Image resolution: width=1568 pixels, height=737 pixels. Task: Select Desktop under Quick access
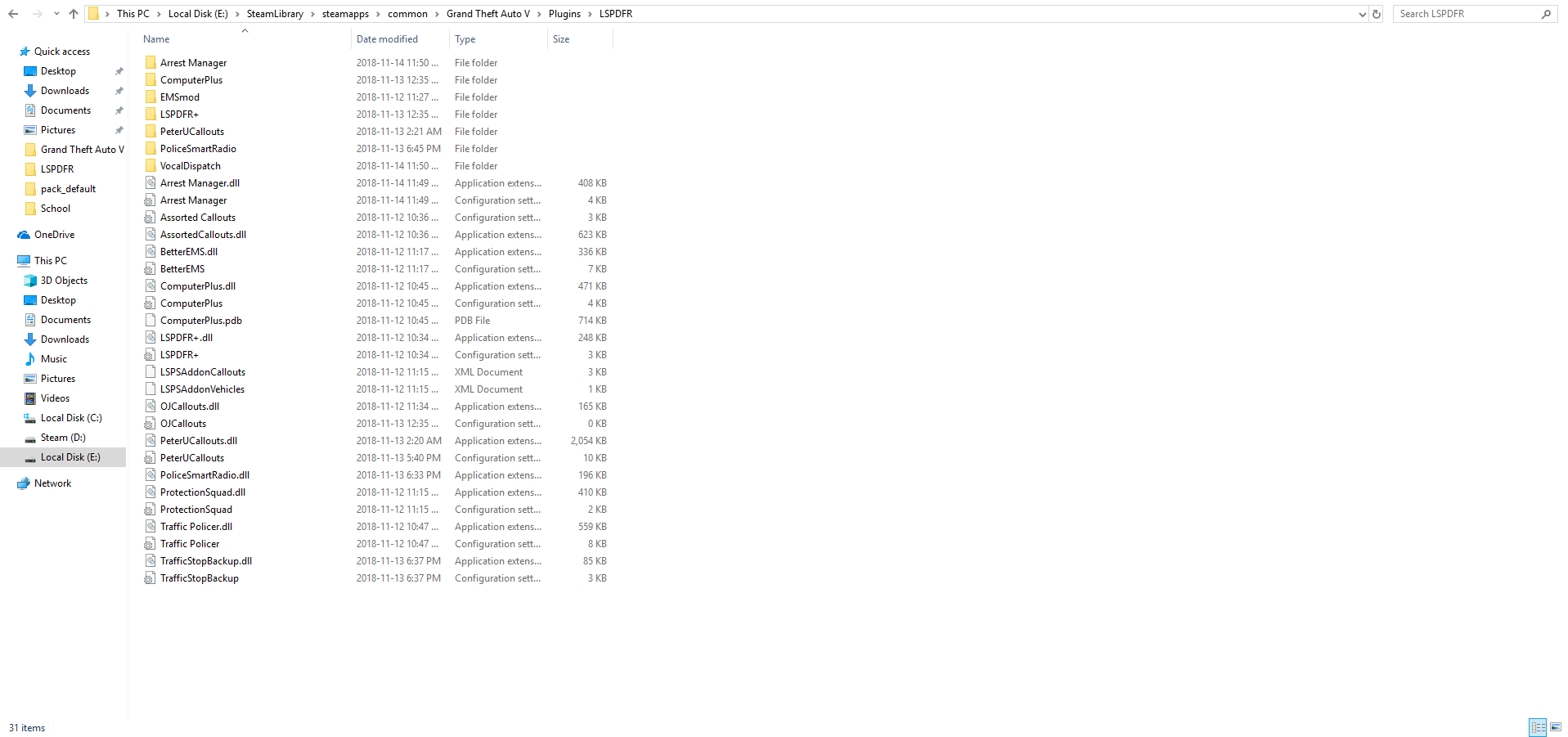[x=58, y=71]
